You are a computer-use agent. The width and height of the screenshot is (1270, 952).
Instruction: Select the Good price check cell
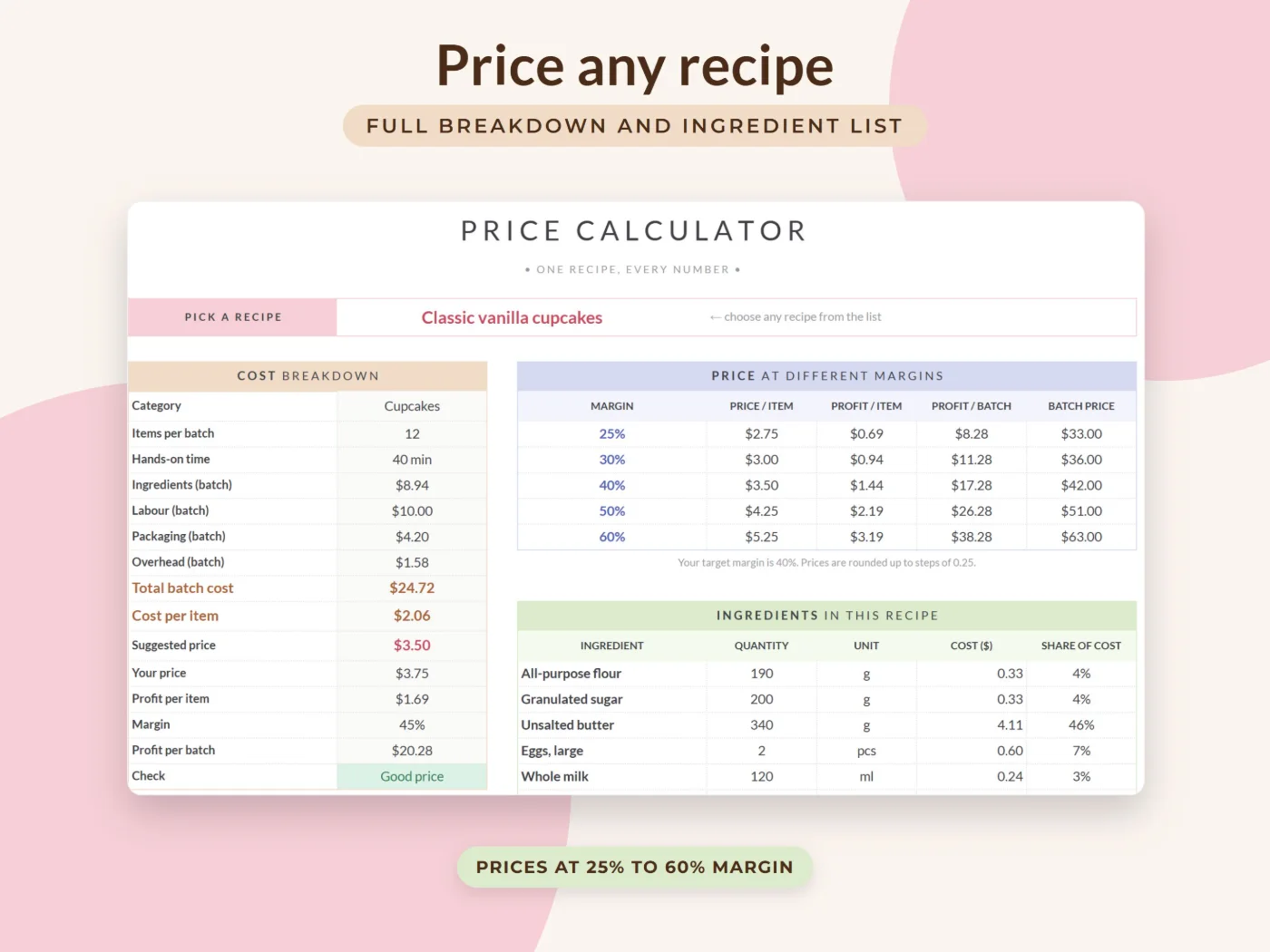(x=412, y=776)
